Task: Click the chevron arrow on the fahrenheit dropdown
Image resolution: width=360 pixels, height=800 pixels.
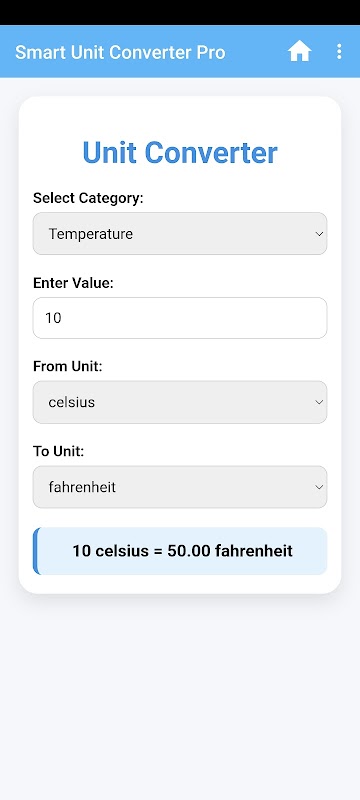Action: click(319, 487)
